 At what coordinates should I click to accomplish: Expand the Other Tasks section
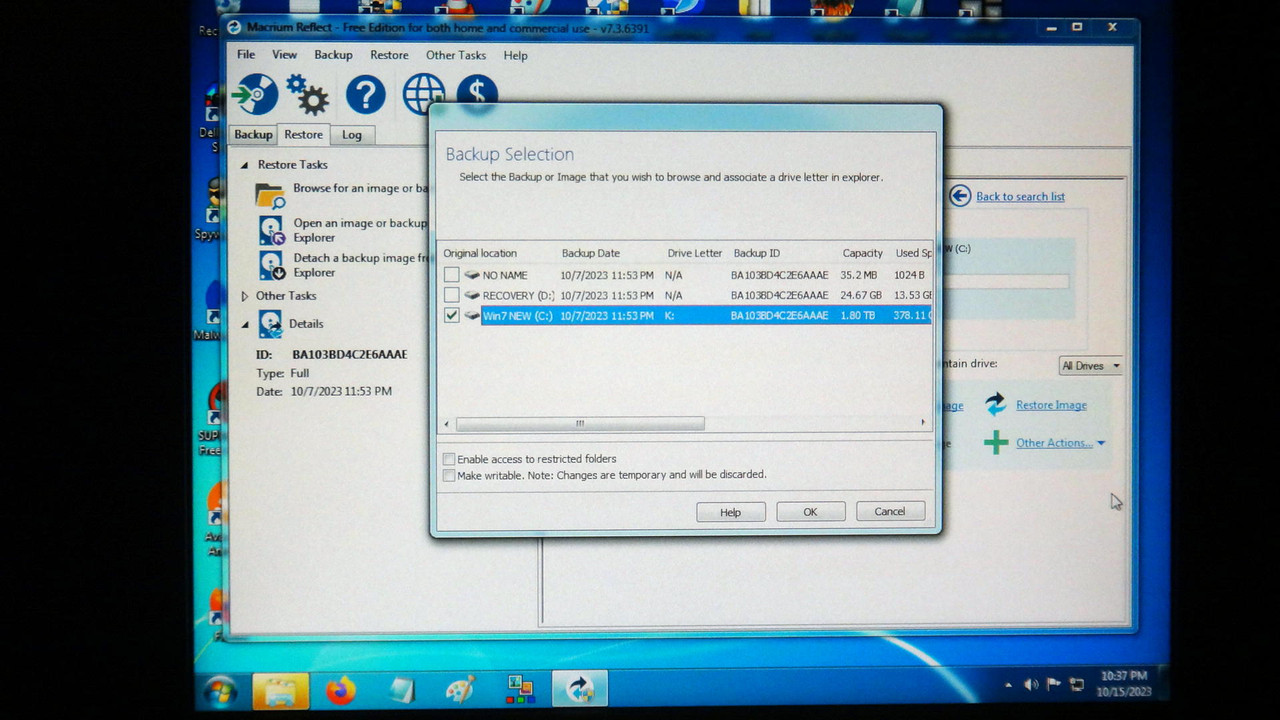coord(245,296)
